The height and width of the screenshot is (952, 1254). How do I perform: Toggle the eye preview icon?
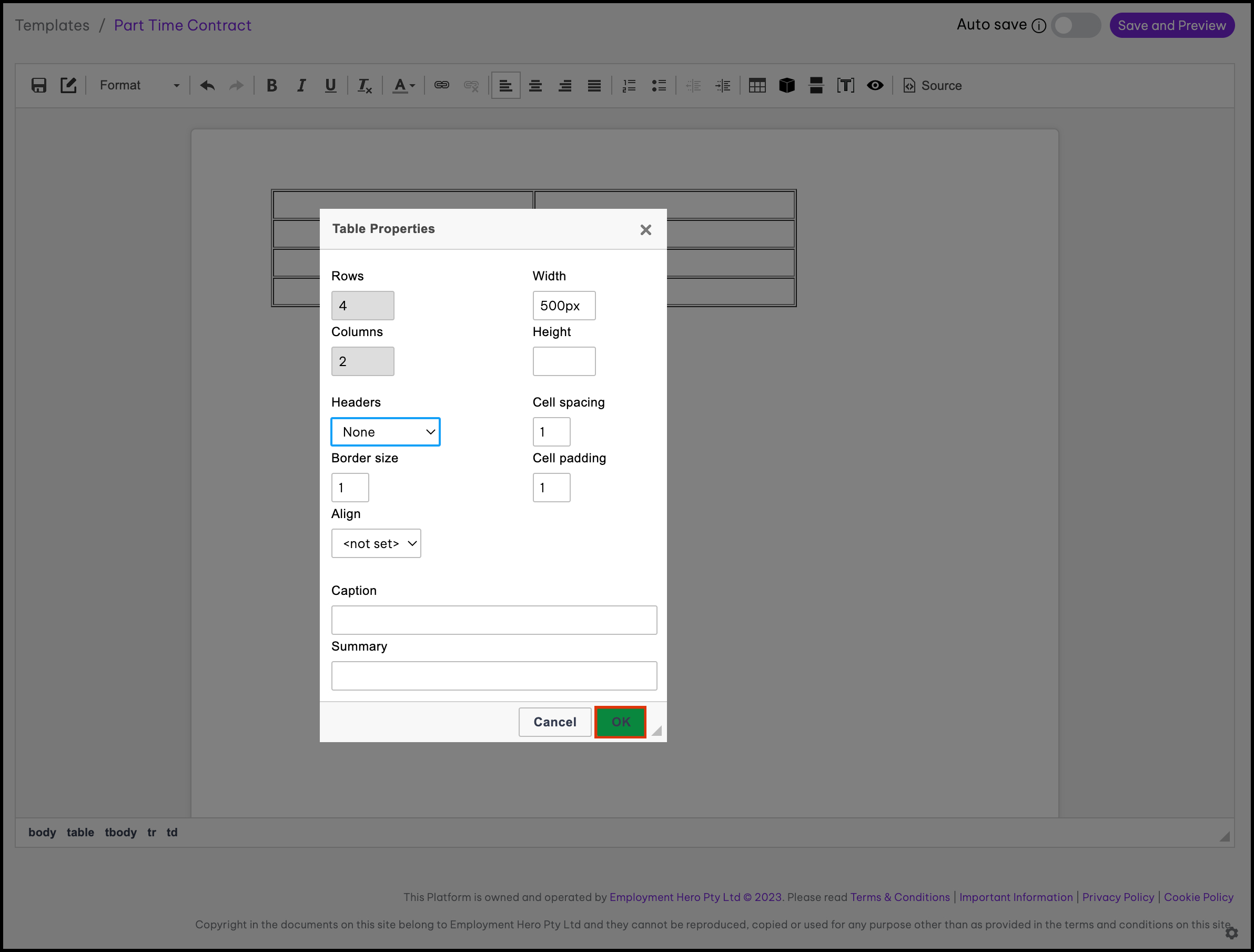click(x=875, y=86)
